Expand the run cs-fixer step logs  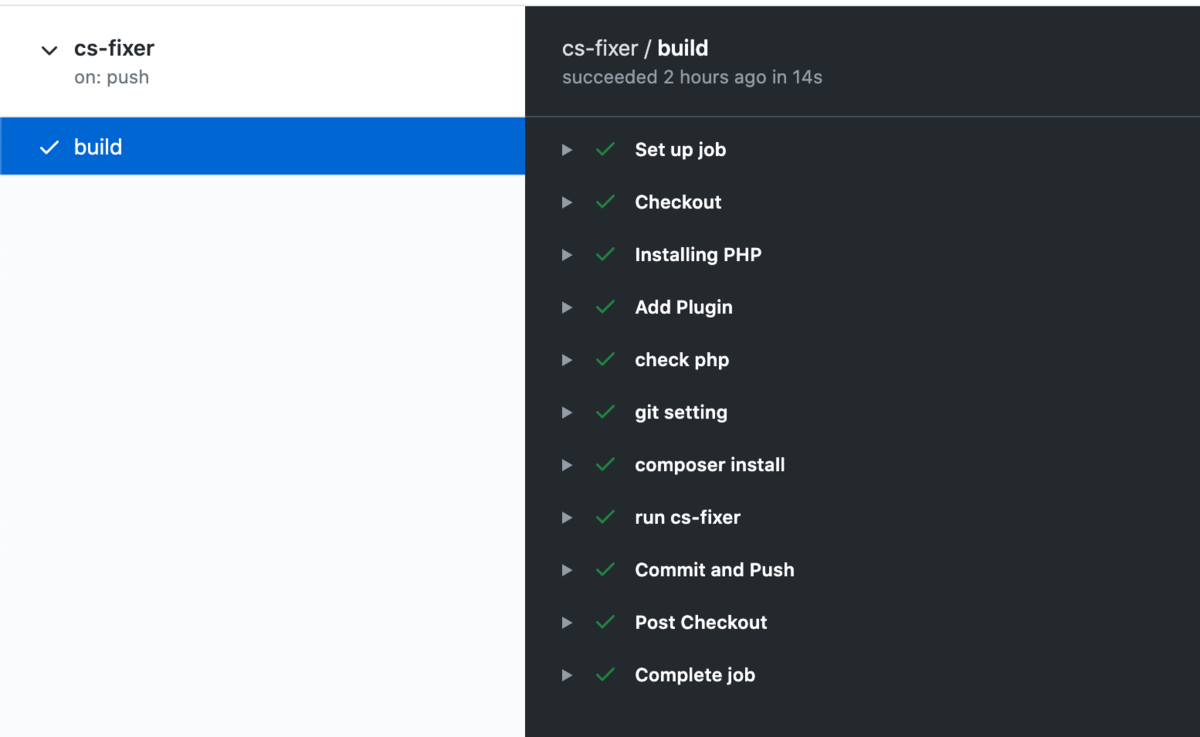[567, 517]
